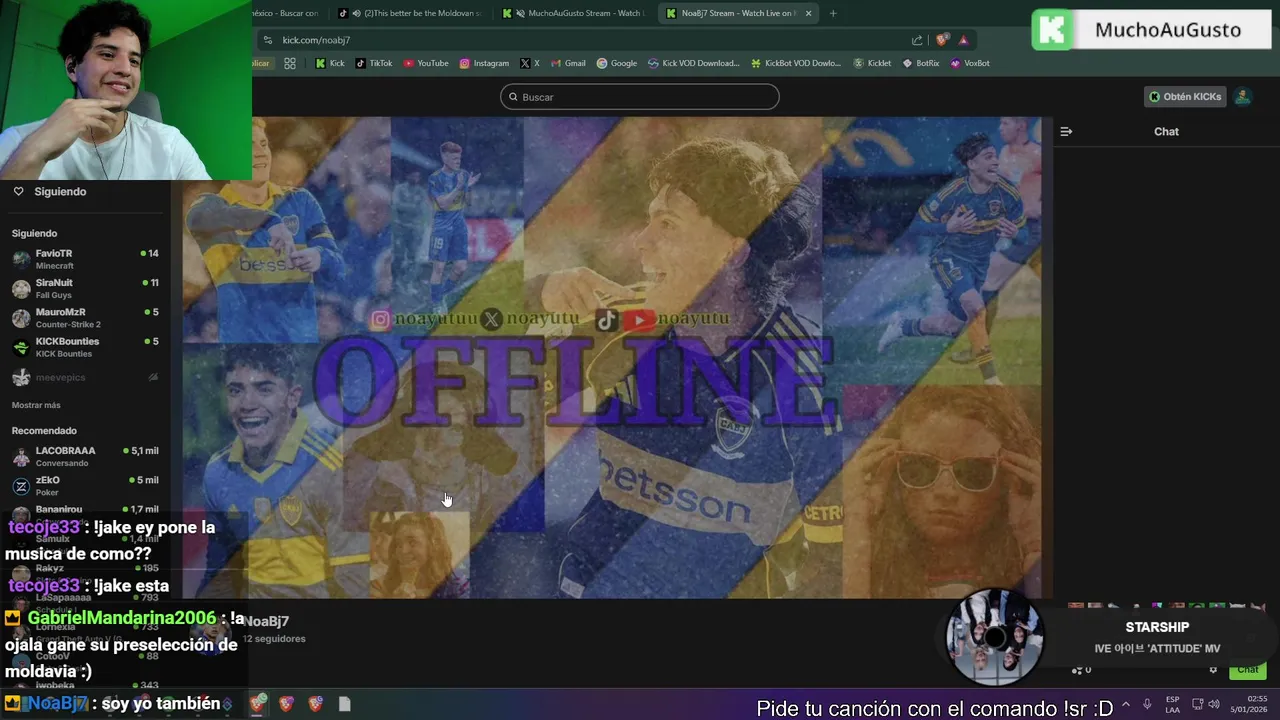The image size is (1280, 720).
Task: Click the Buscar search field
Action: (x=639, y=97)
